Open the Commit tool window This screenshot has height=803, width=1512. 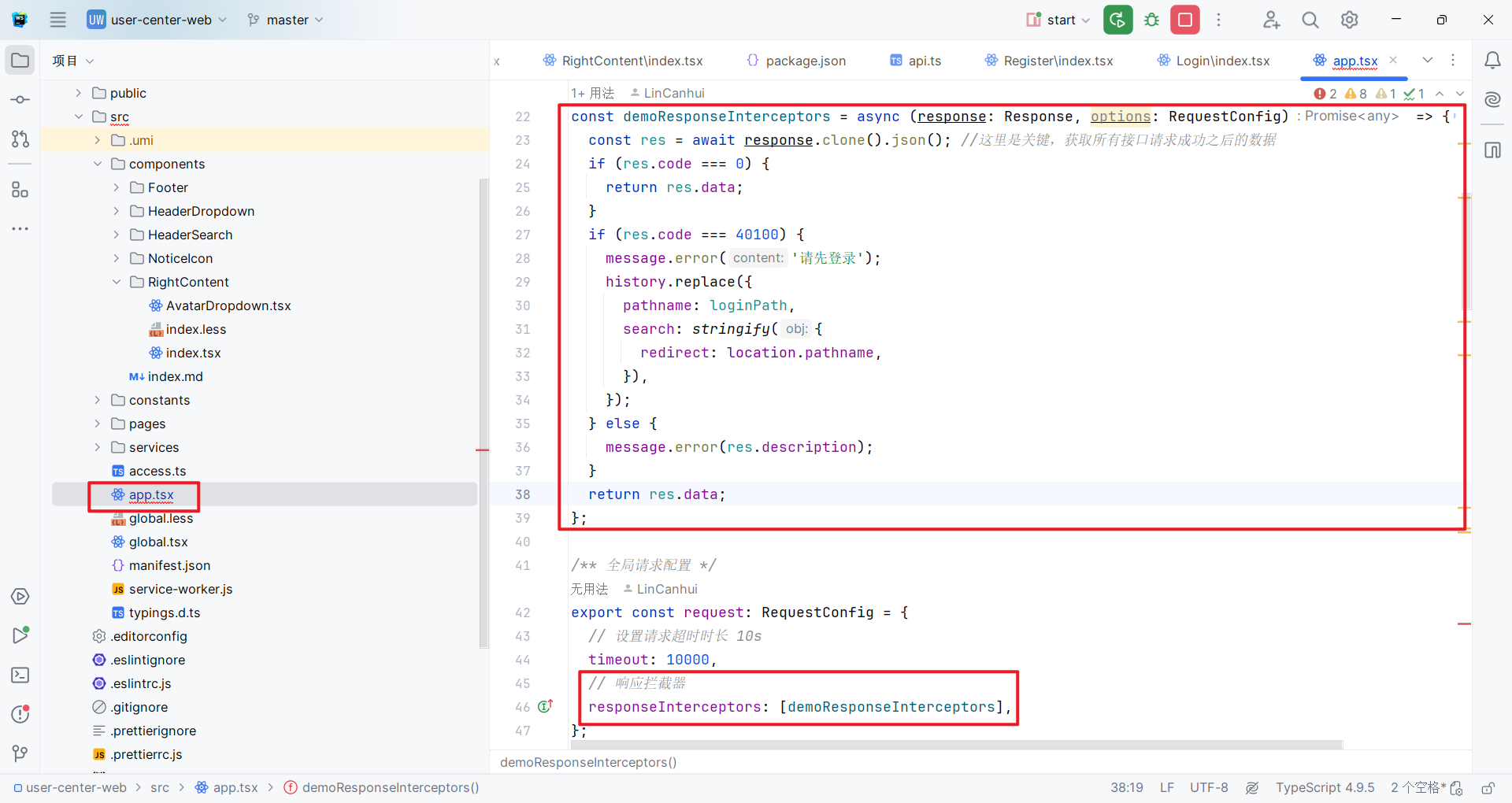20,100
